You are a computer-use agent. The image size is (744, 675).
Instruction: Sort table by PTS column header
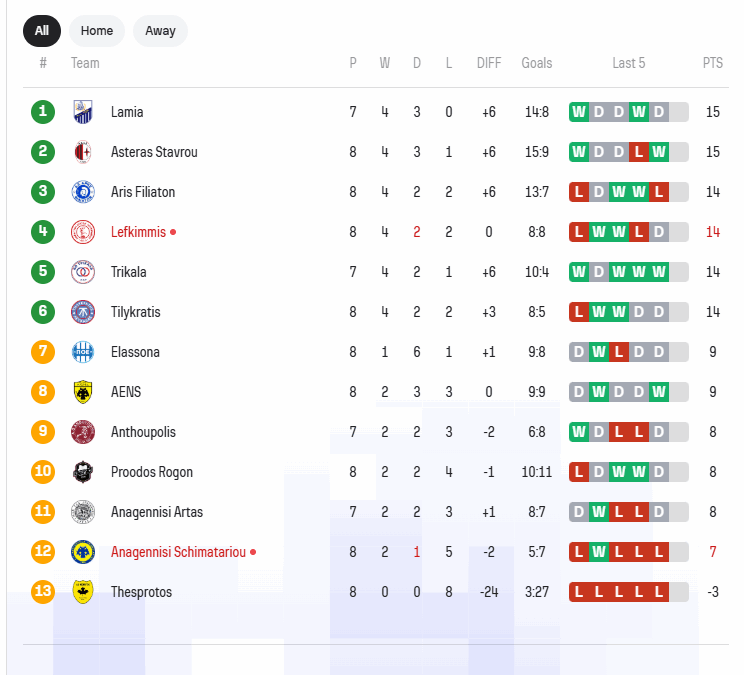pos(712,63)
